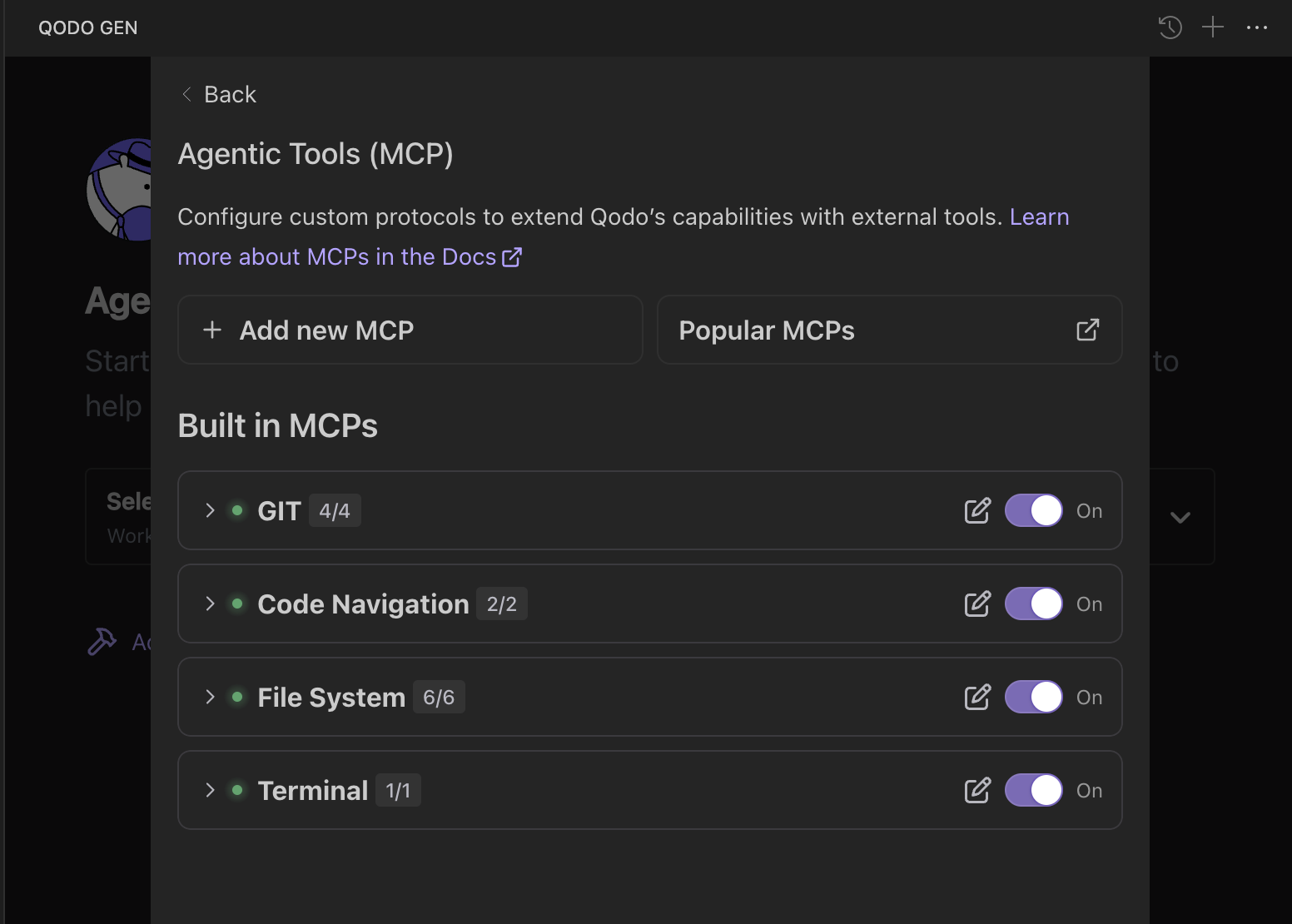Screen dimensions: 1292x924
Task: Expand the Terminal MCP row
Action: pos(210,790)
